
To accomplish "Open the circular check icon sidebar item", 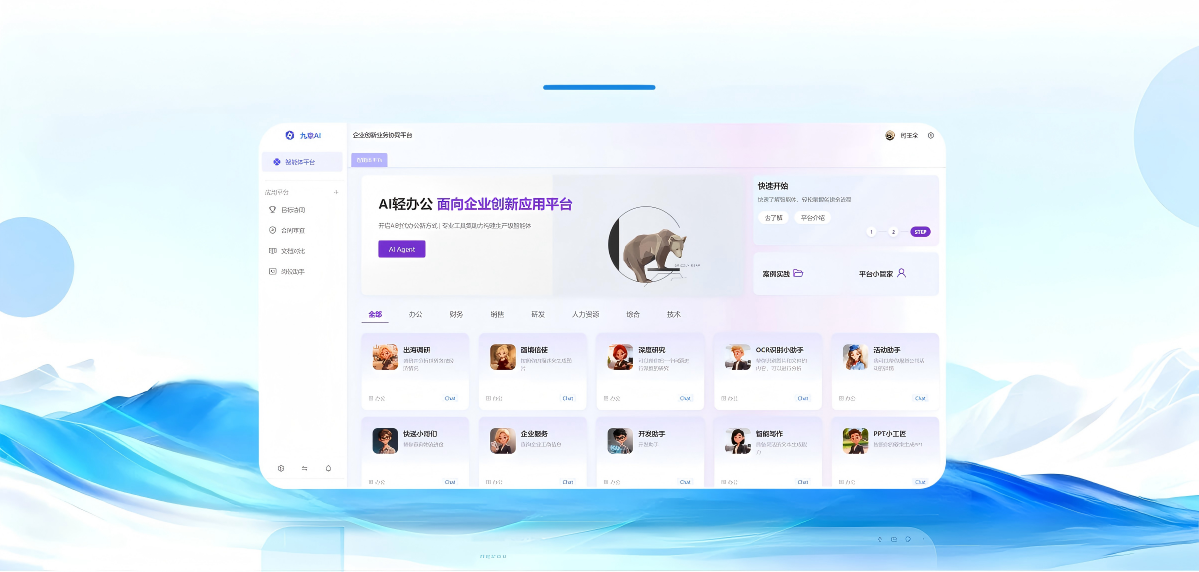I will (x=272, y=230).
